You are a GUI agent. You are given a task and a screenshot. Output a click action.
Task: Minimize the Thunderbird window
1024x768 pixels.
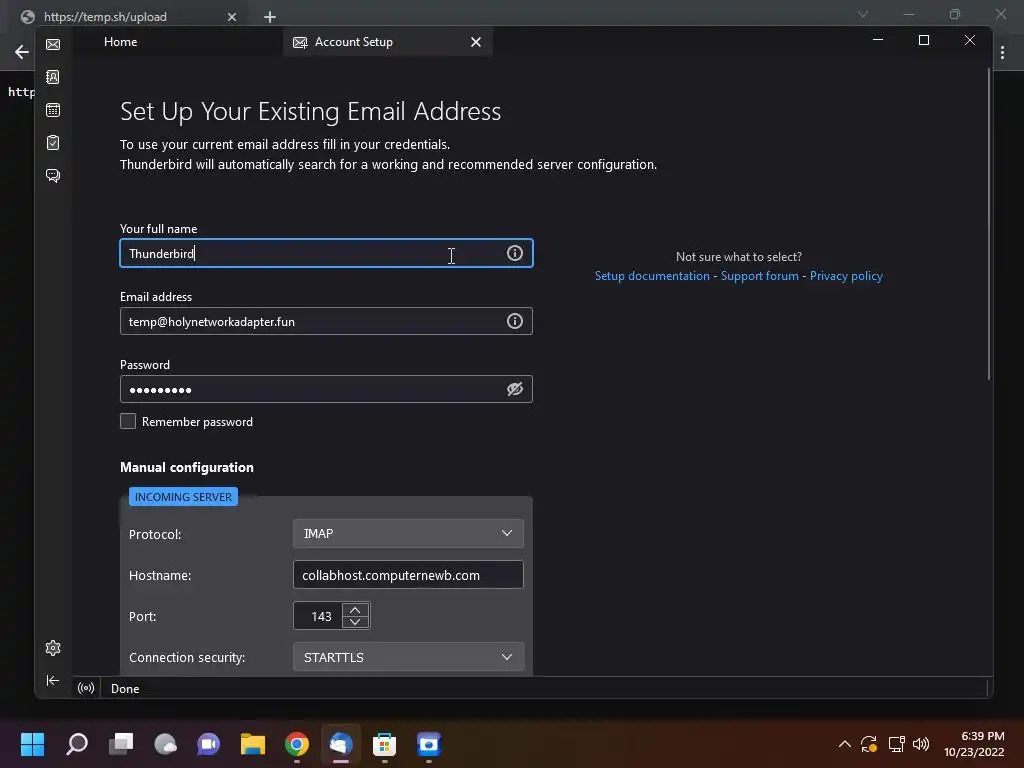click(x=878, y=40)
